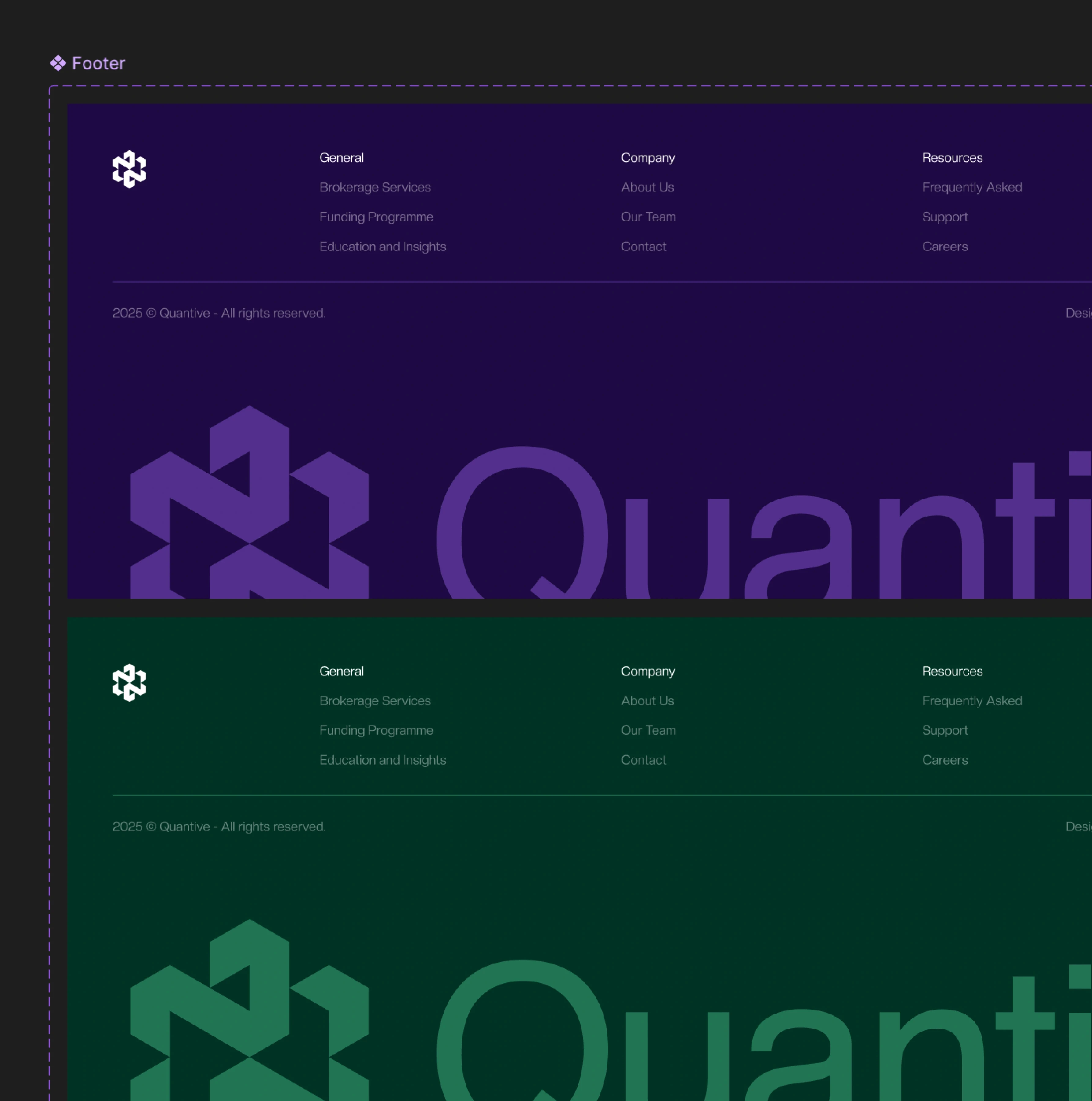Select the Footer component label
This screenshot has width=1092, height=1101.
tap(98, 63)
